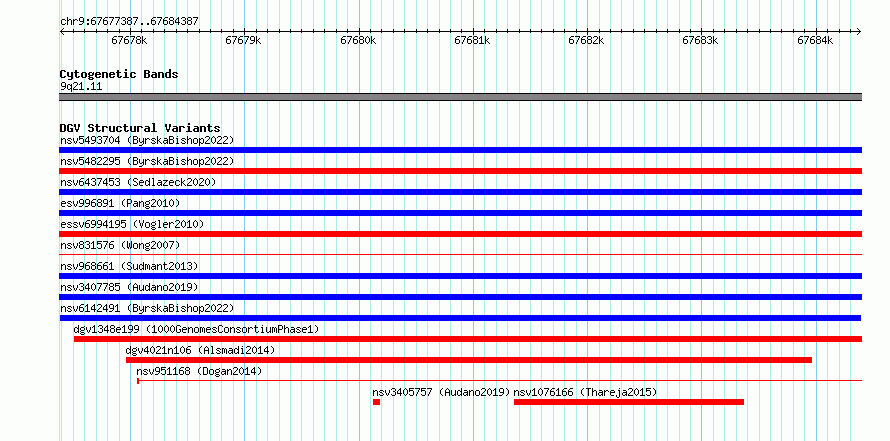Click the dgv1348e199 red variant bar
Viewport: 890px width, 441px height.
tap(468, 339)
